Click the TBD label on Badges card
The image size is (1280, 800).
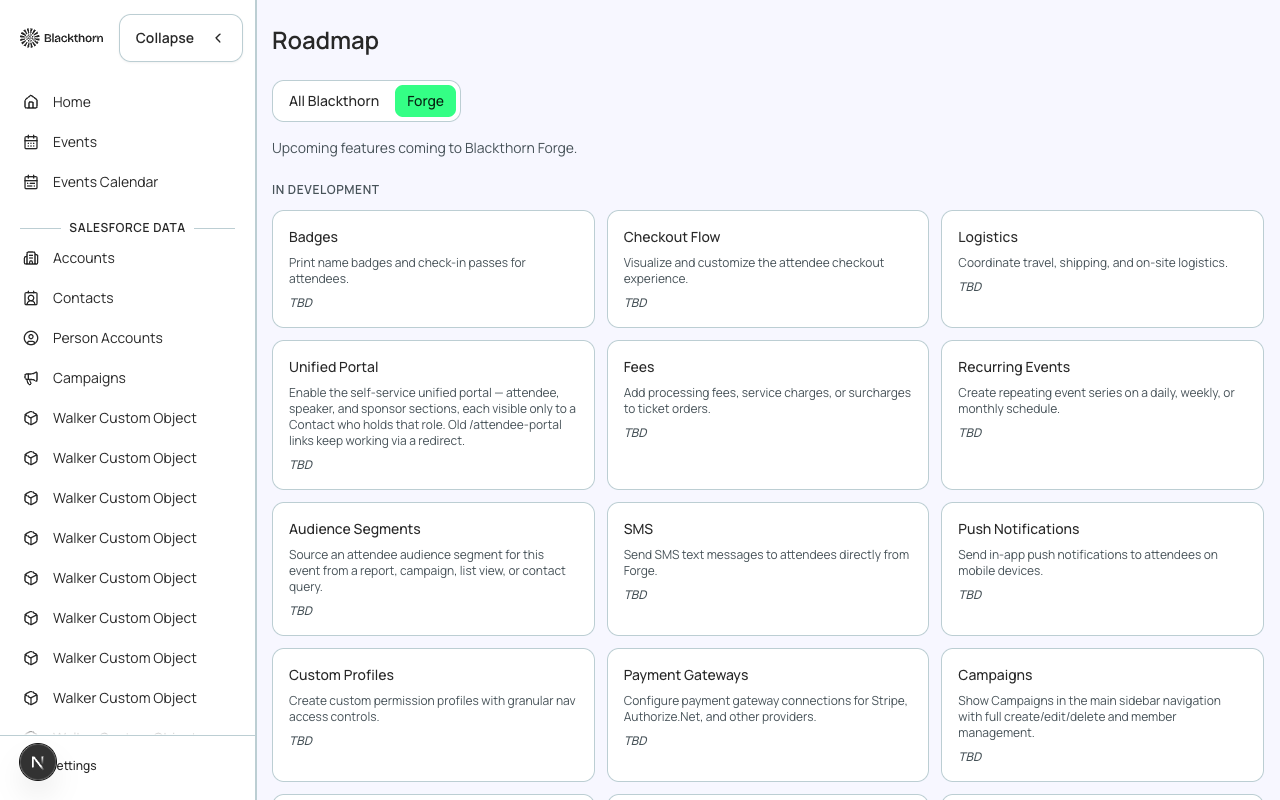point(301,303)
